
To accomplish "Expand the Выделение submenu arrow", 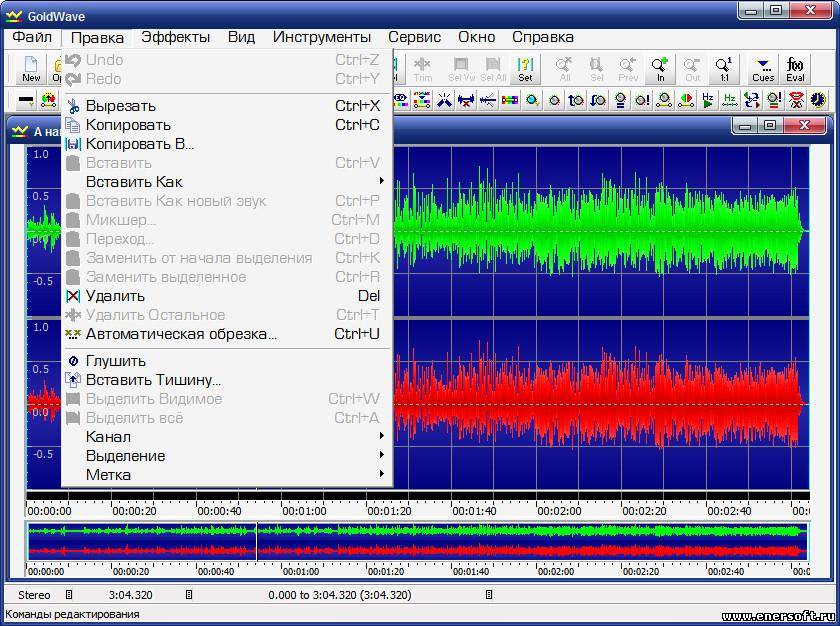I will coord(381,455).
